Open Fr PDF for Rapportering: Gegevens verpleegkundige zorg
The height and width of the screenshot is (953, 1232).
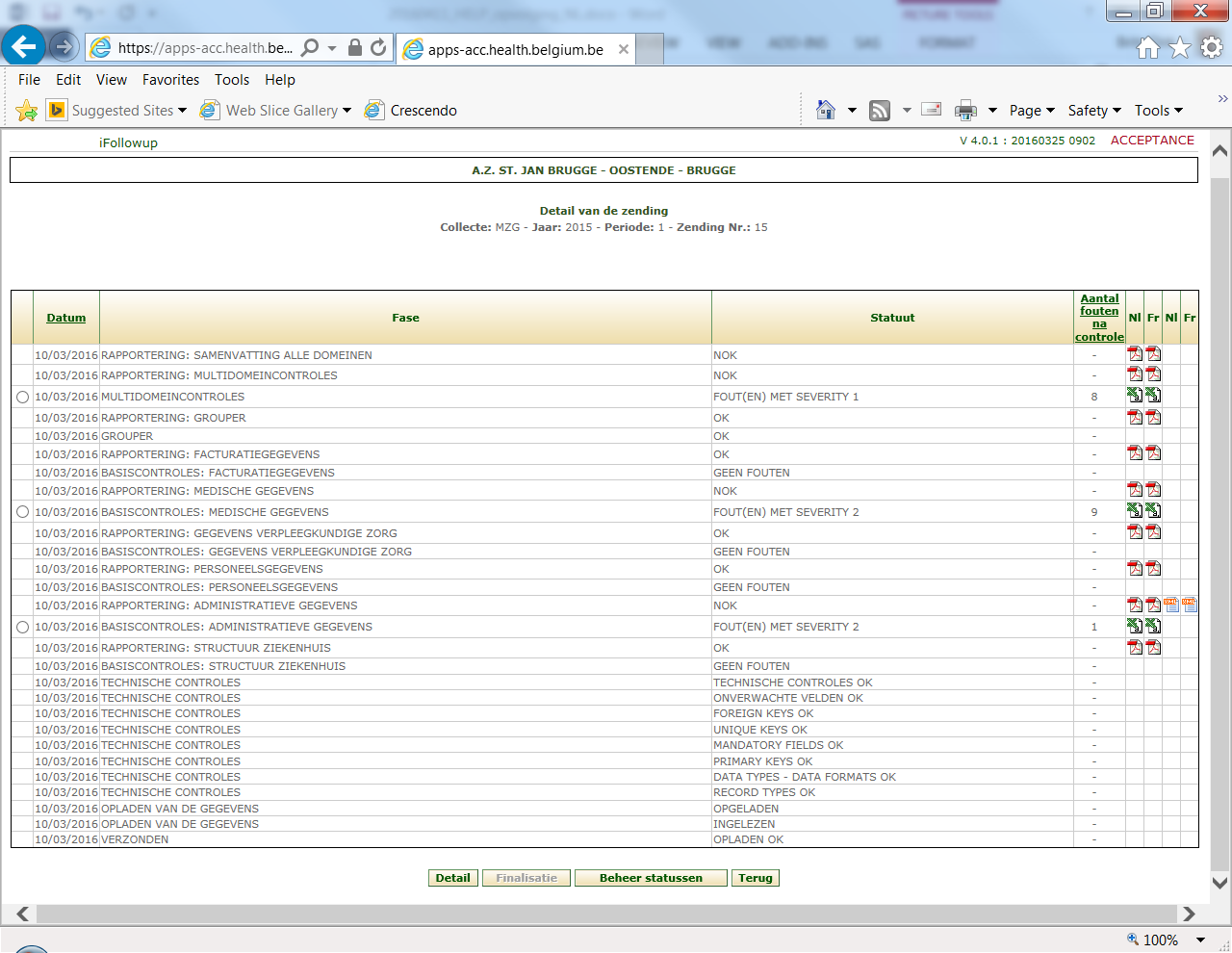coord(1153,531)
